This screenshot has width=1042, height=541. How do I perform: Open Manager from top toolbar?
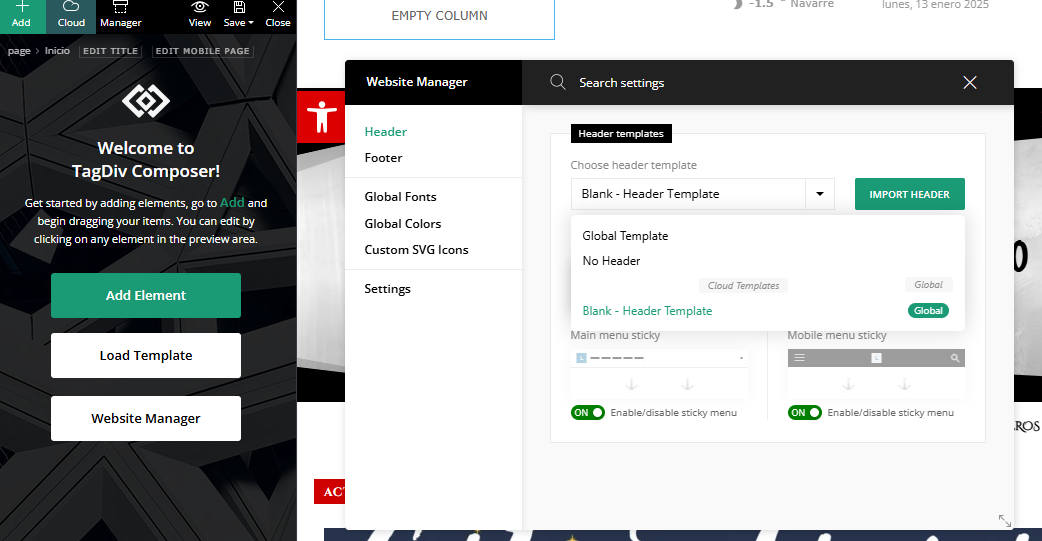120,16
